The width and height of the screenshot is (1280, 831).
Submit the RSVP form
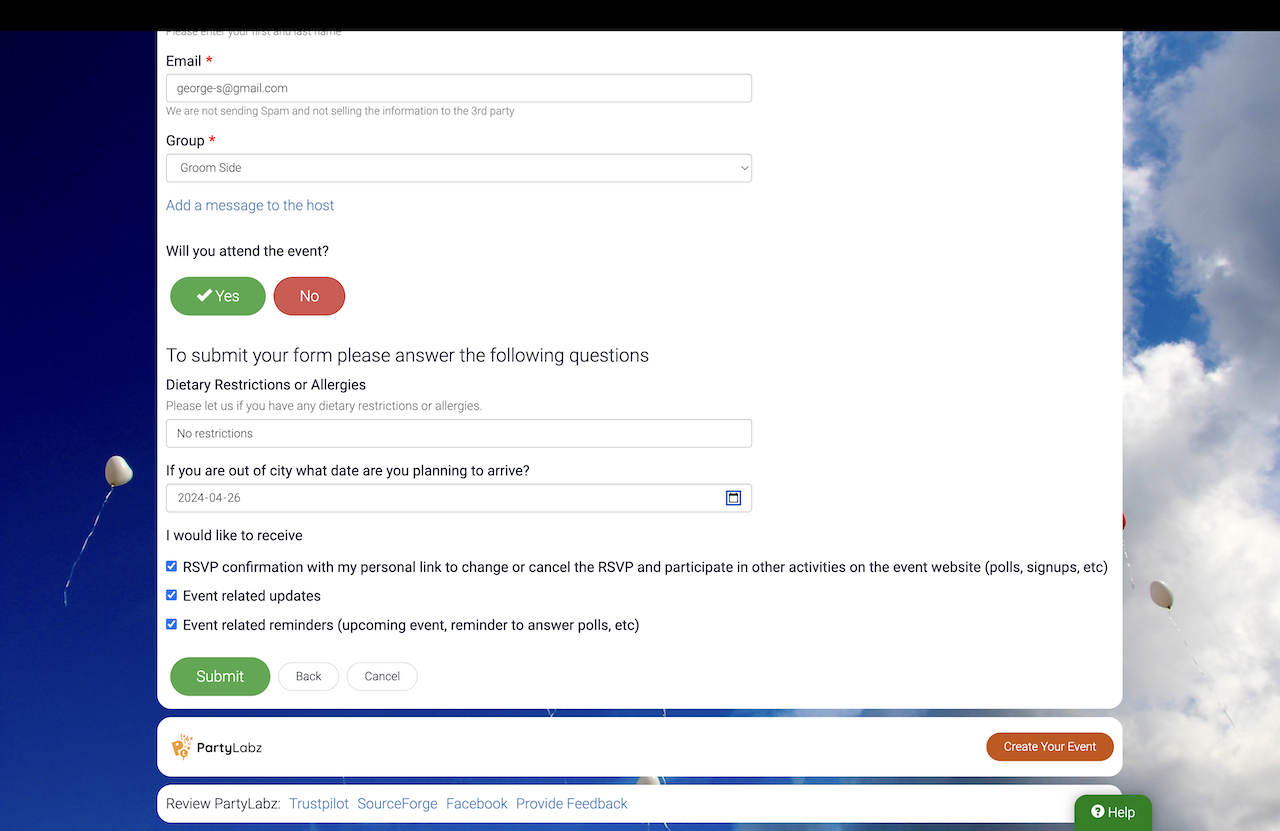(220, 676)
